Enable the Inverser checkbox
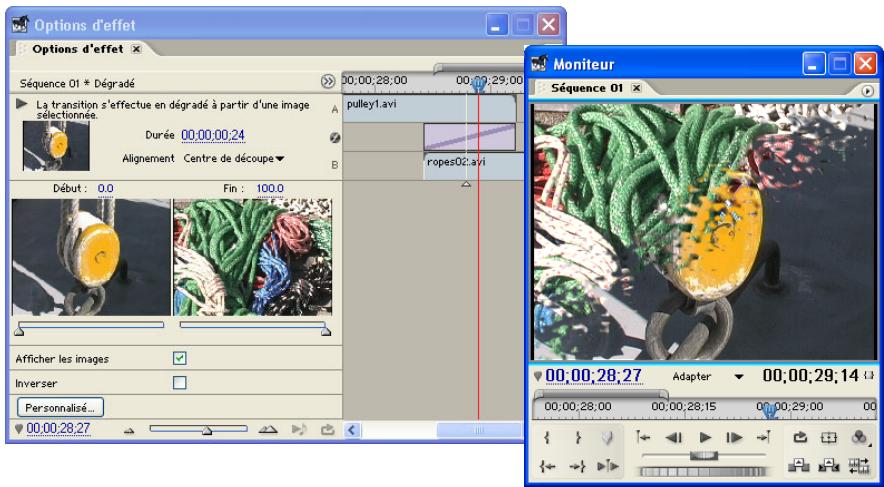Viewport: 884px width, 487px height. pos(180,382)
